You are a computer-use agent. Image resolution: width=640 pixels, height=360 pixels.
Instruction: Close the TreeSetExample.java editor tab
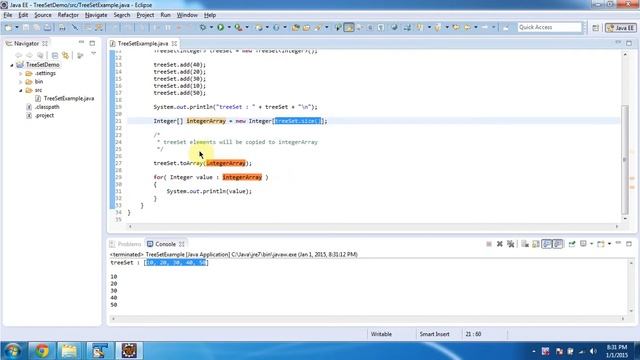[175, 43]
